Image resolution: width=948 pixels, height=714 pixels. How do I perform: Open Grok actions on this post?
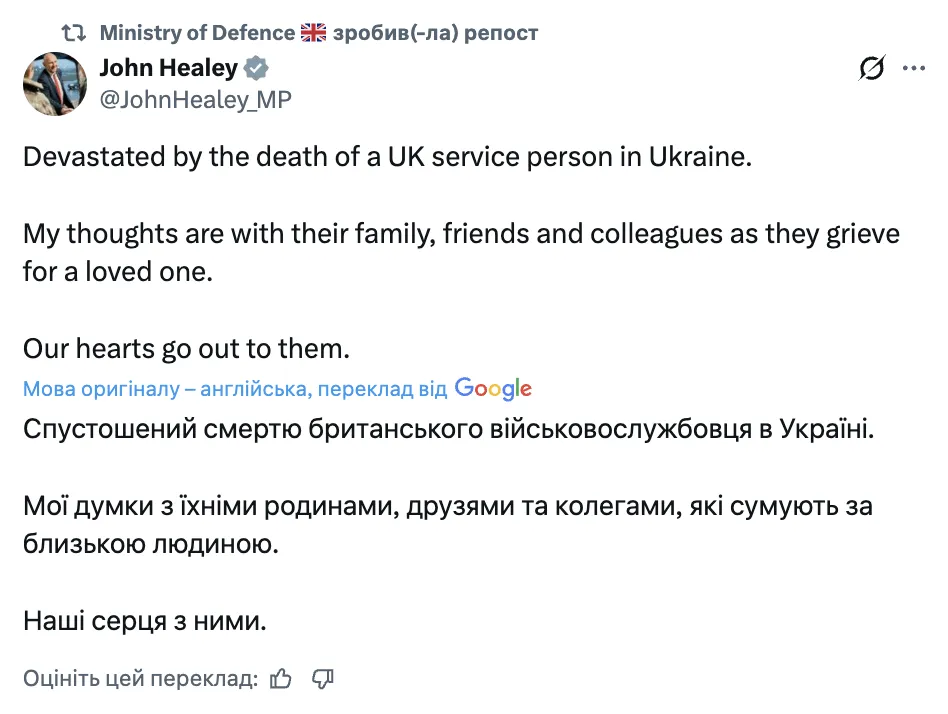click(870, 68)
